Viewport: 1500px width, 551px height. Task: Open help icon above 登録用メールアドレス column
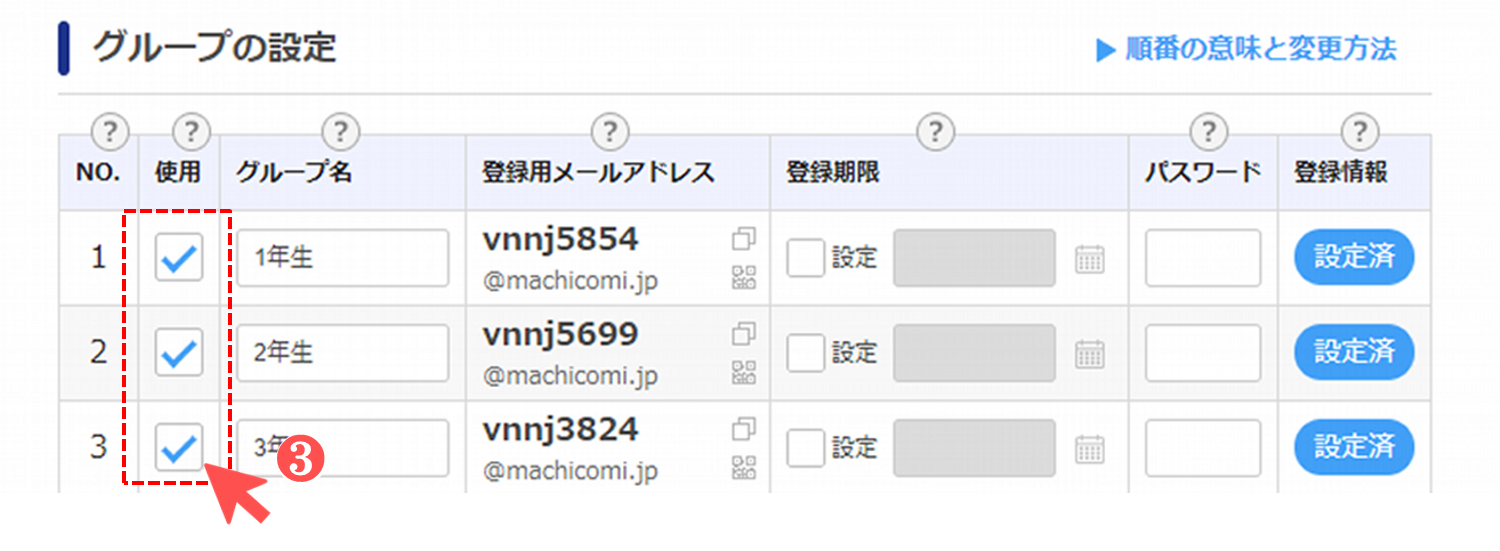point(610,130)
